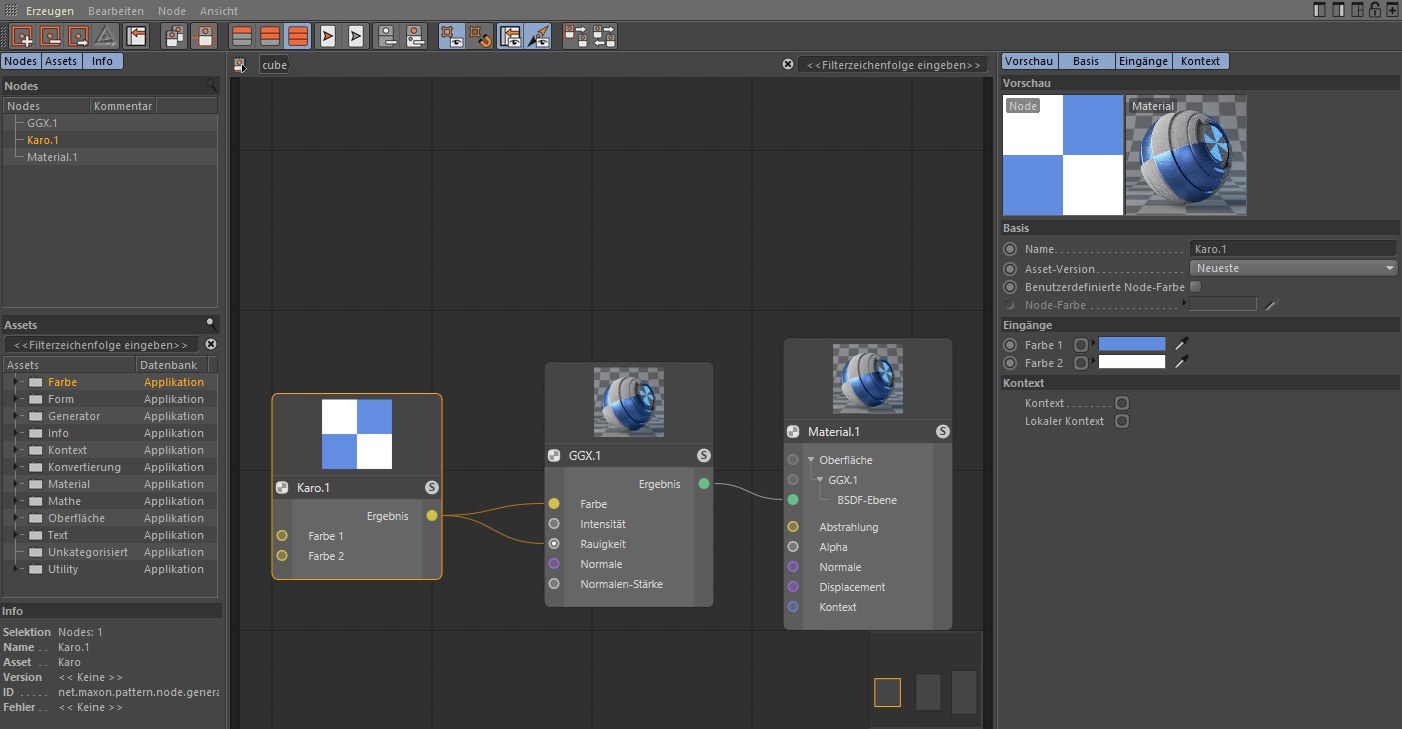1402x729 pixels.
Task: Click the eyedropper next to Farbe 1
Action: click(x=1181, y=345)
